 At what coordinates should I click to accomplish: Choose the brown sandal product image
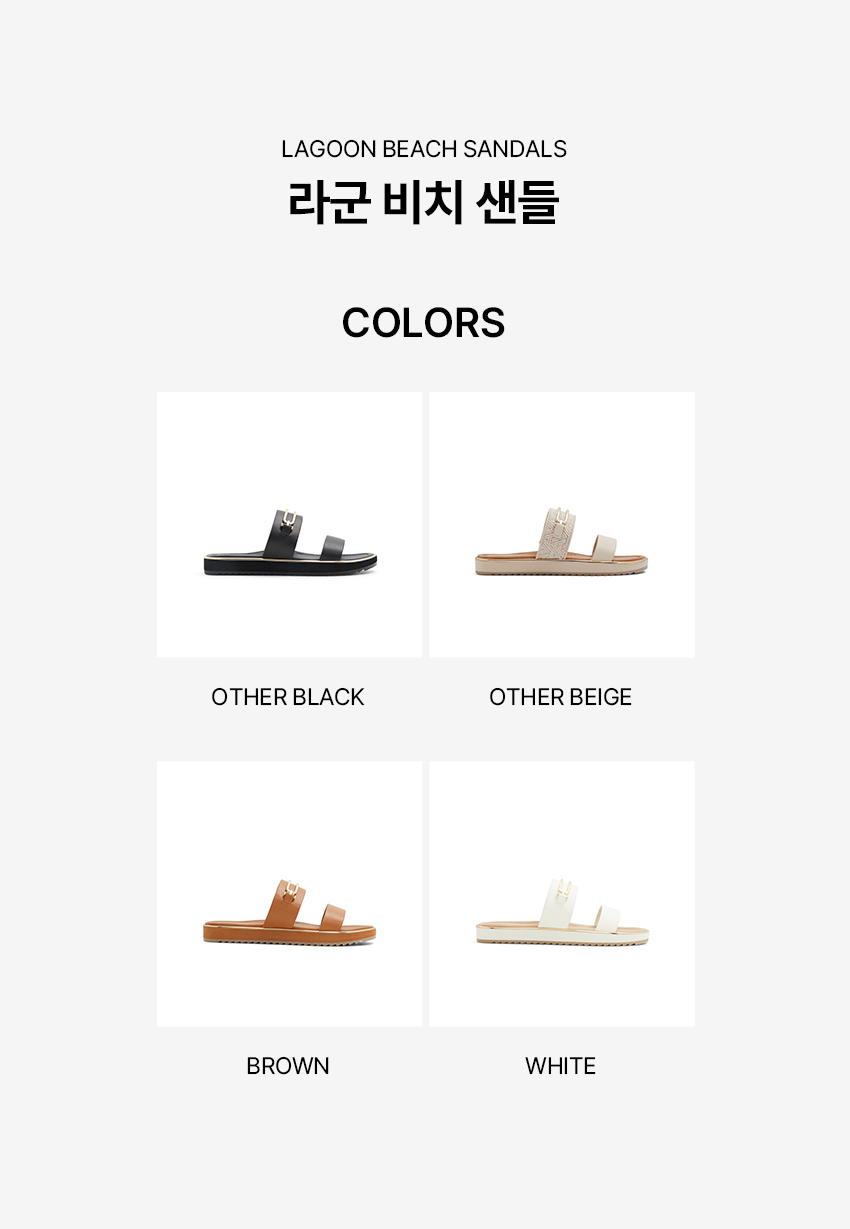[x=289, y=893]
